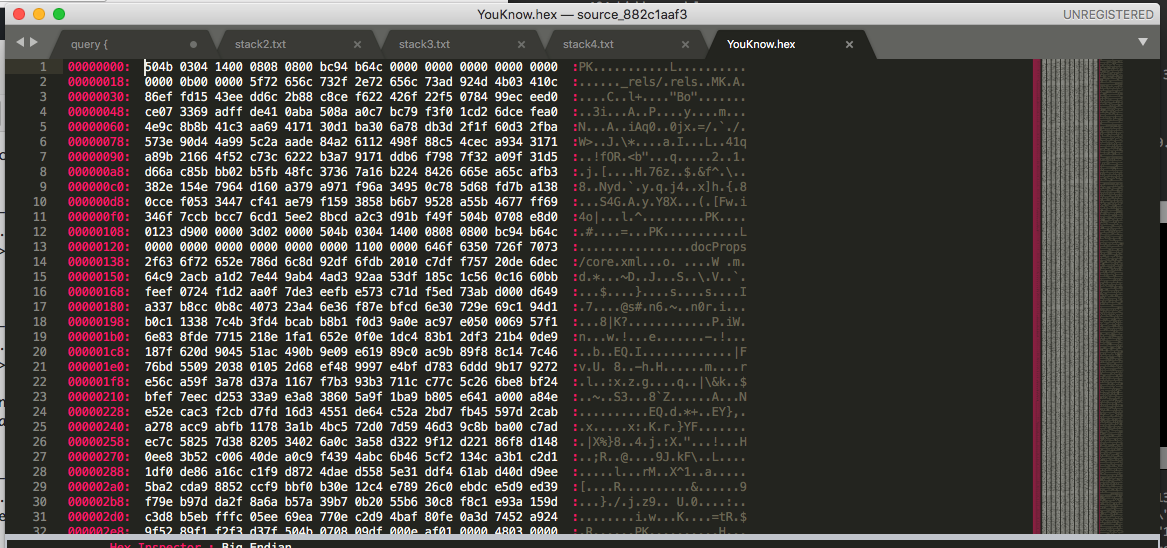
Task: Click the previous tab arrow
Action: (x=20, y=43)
